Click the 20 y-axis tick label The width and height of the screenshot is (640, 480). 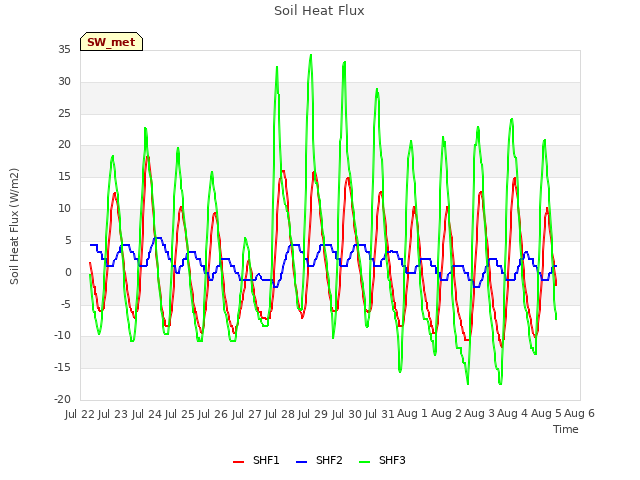(x=64, y=144)
